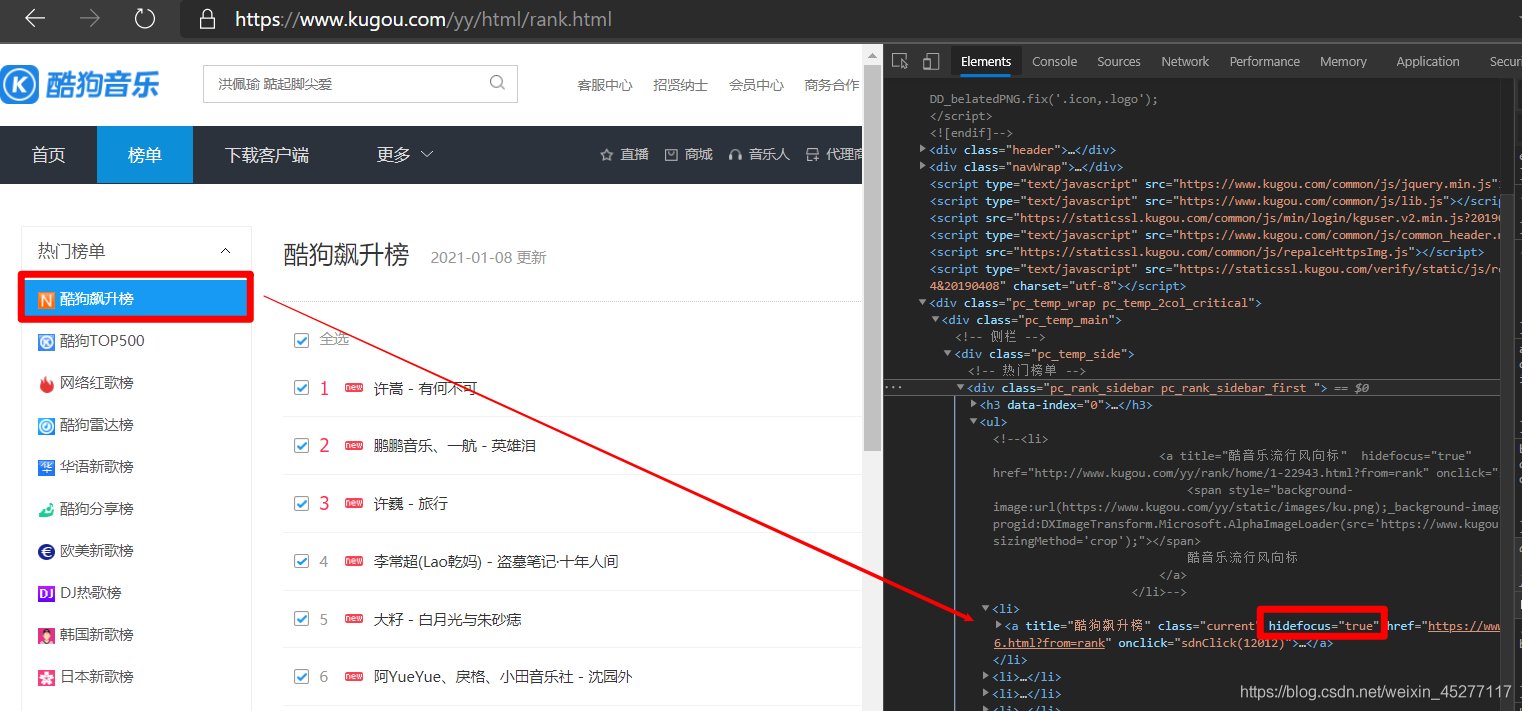Click the 商务合作 link
The image size is (1522, 711).
[832, 85]
